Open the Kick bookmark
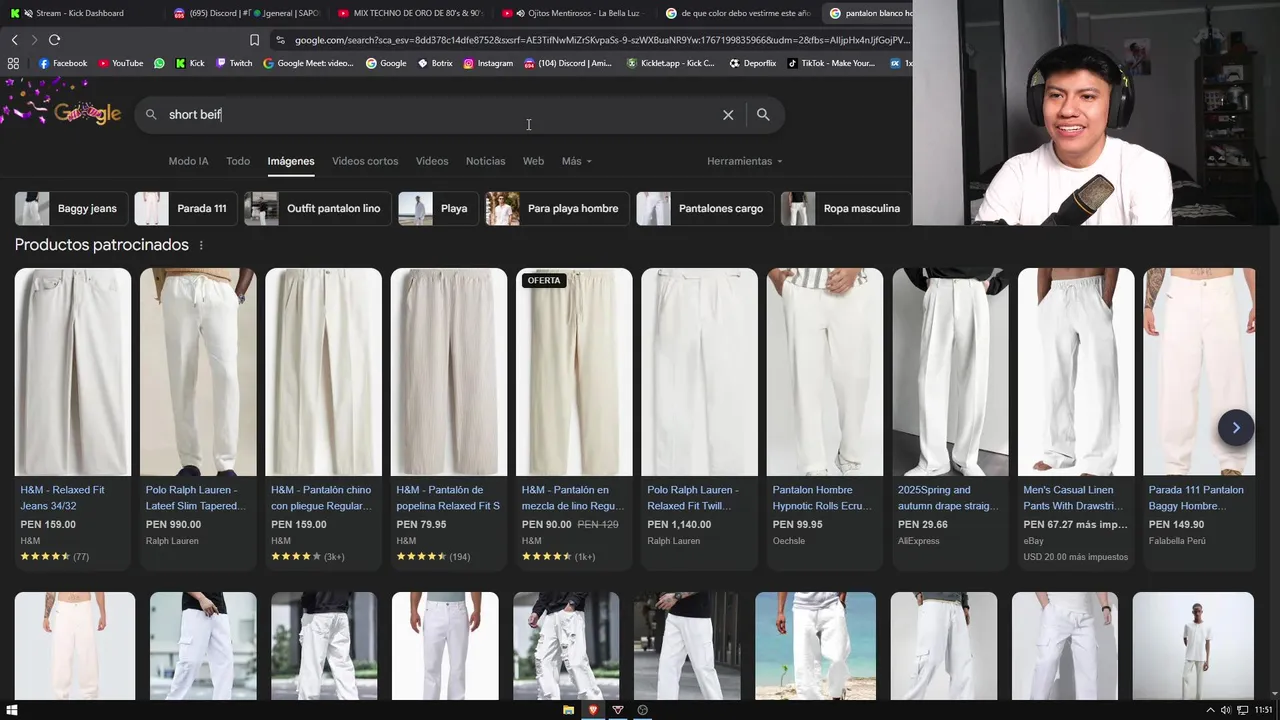Screen dimensions: 1280x720 pyautogui.click(x=190, y=63)
